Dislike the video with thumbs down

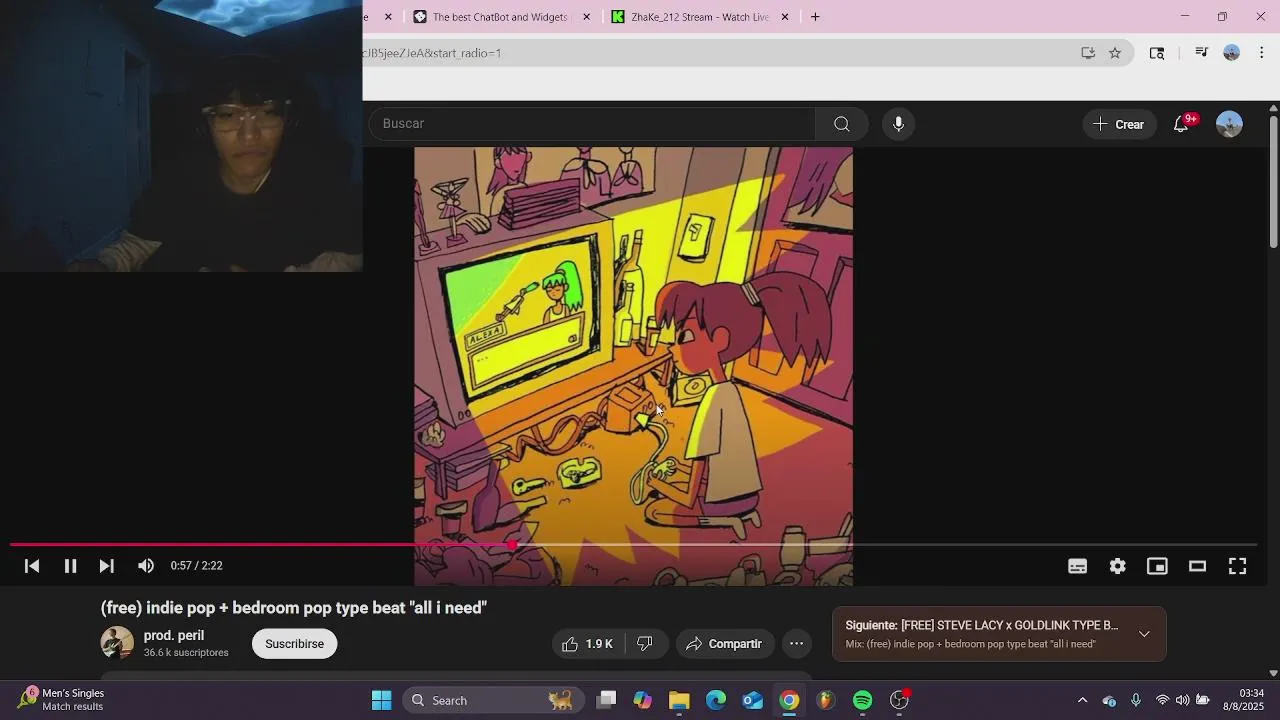[x=645, y=644]
